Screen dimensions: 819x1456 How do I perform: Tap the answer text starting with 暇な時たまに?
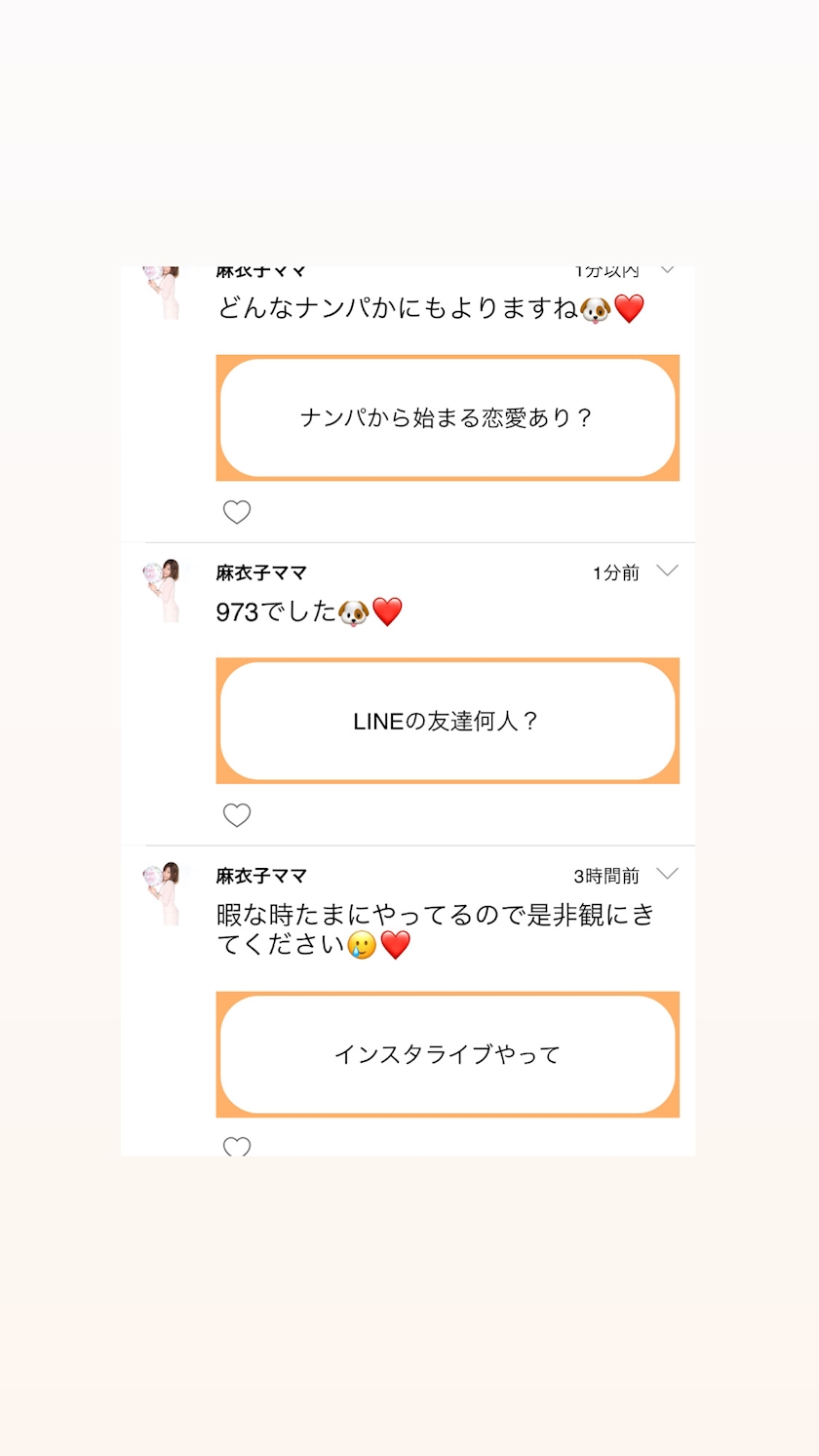[x=434, y=929]
